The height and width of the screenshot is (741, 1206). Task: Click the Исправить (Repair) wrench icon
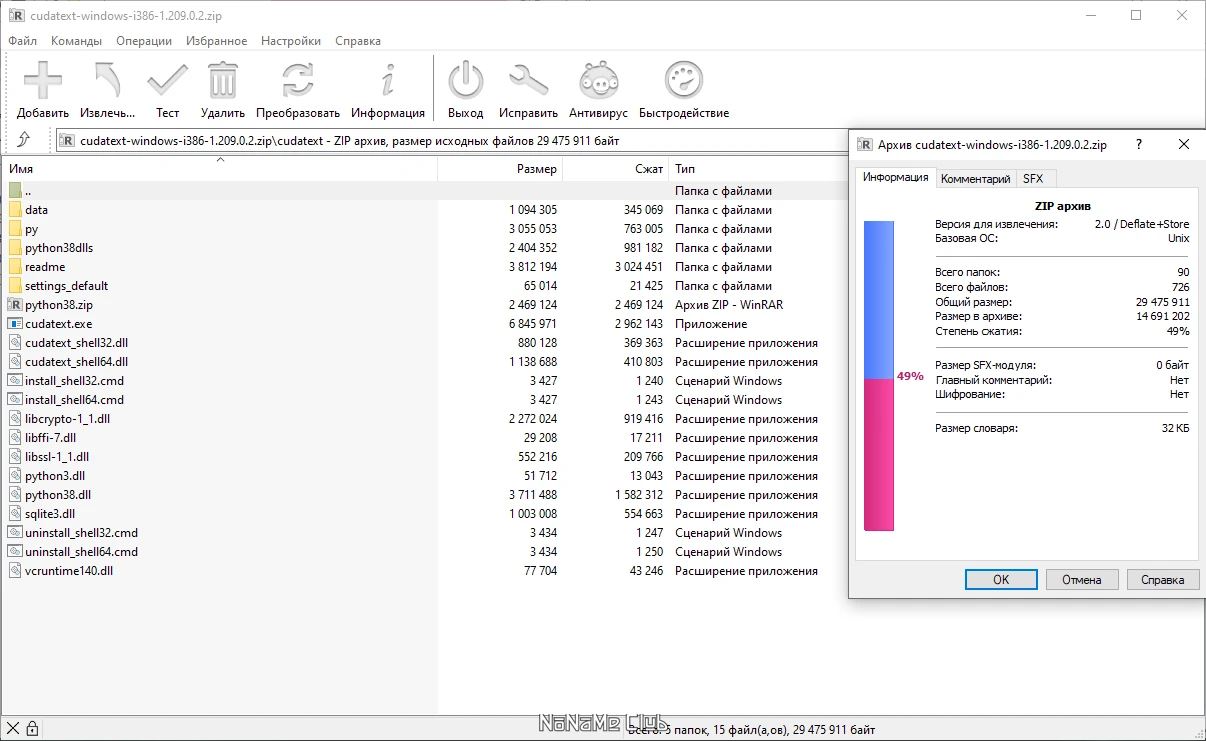click(x=528, y=79)
